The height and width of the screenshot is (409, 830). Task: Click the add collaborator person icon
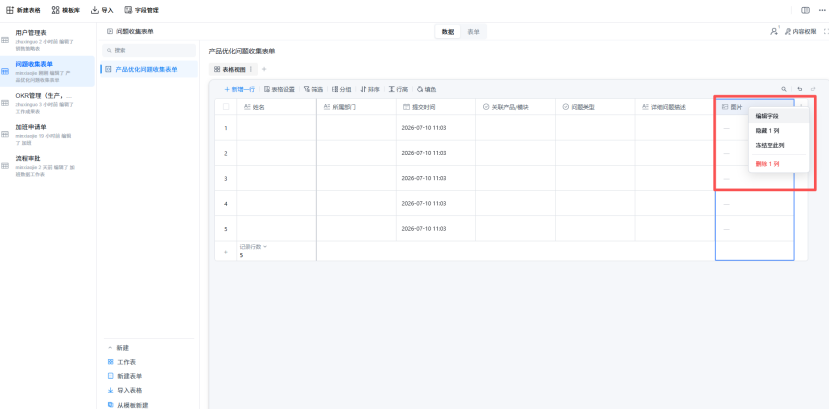[x=774, y=32]
